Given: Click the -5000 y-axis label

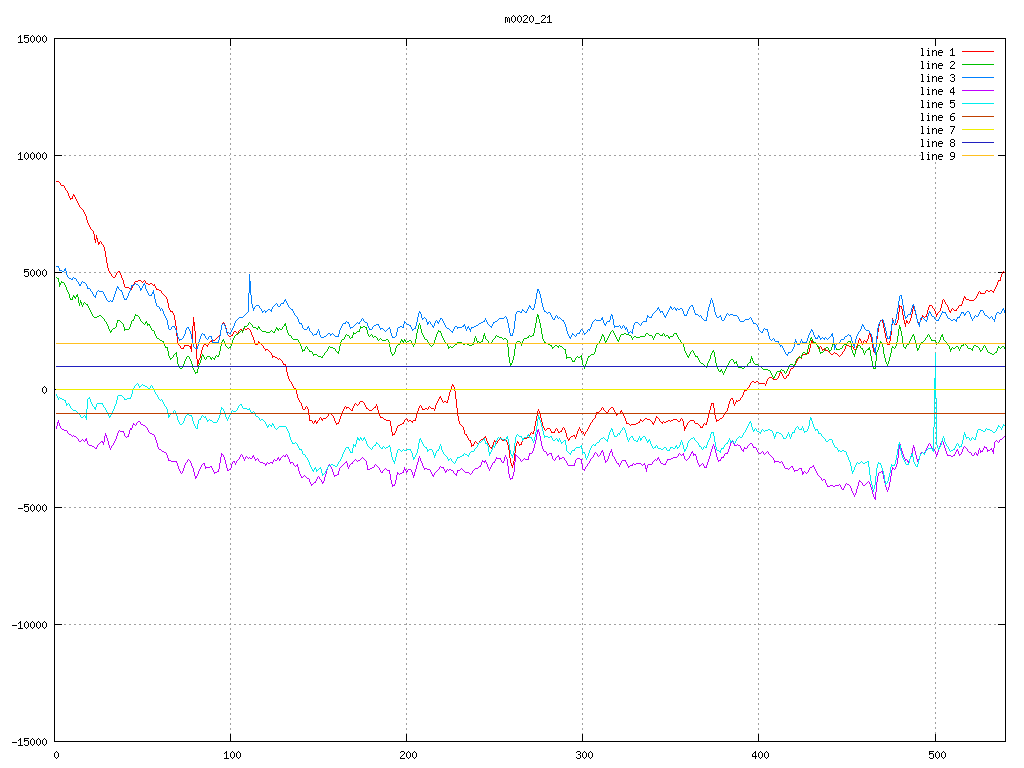Looking at the screenshot, I should click(x=31, y=507).
